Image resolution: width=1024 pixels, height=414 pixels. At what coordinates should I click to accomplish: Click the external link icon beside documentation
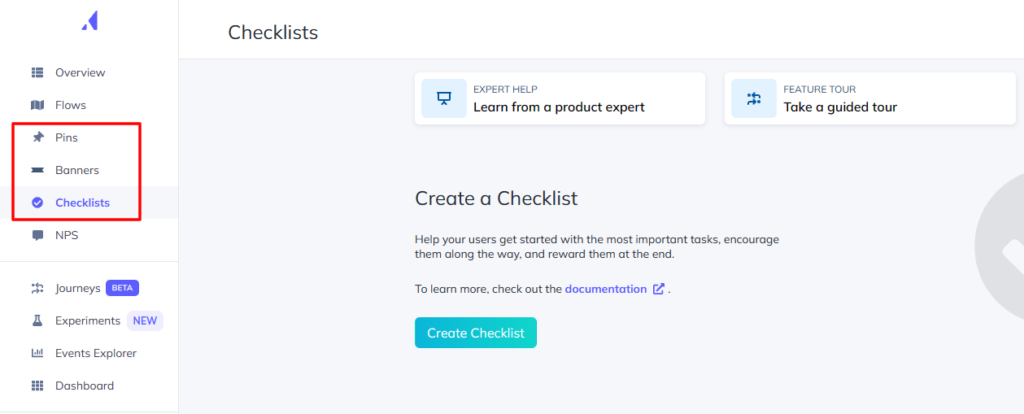tap(658, 289)
